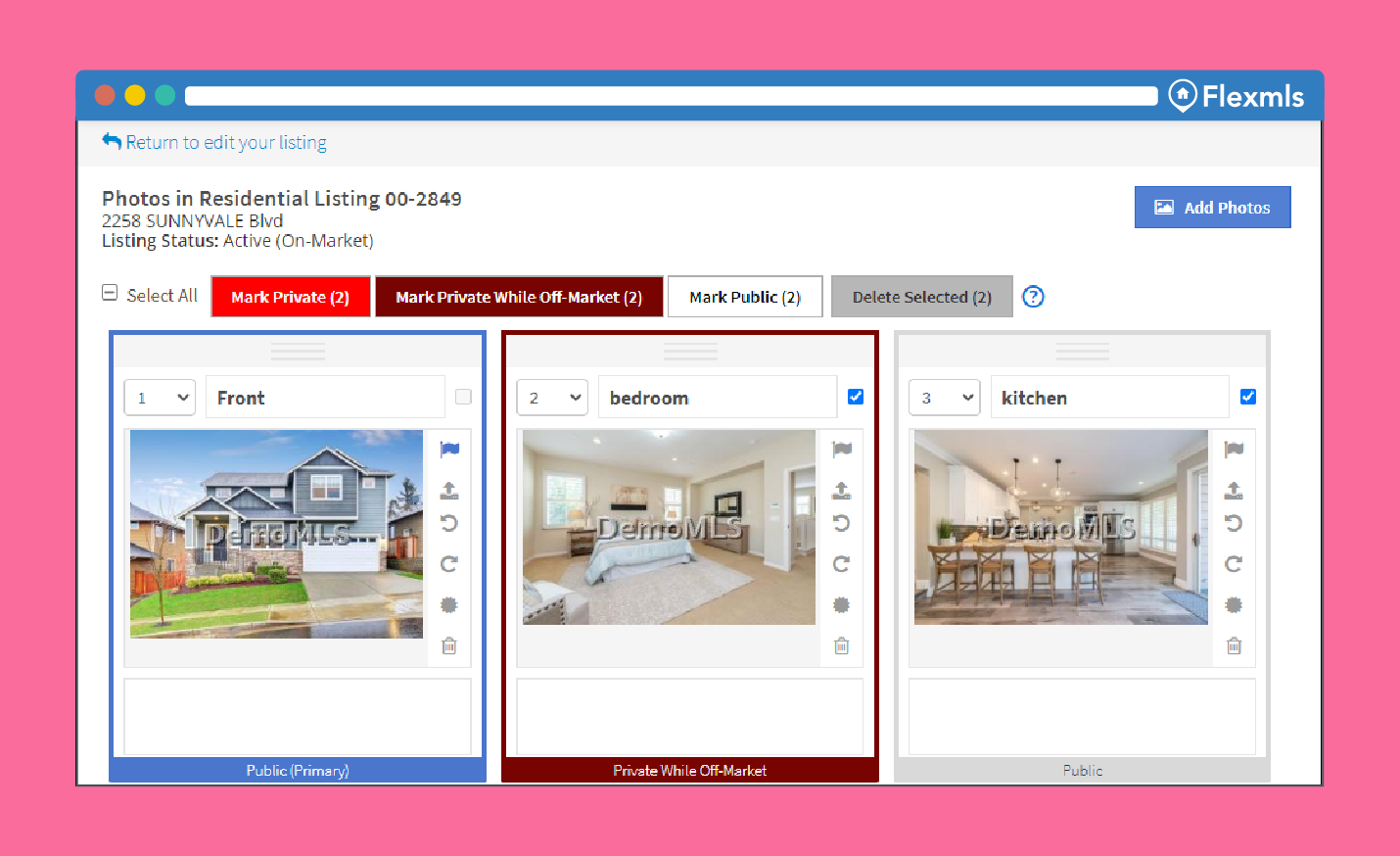The width and height of the screenshot is (1400, 856).
Task: Open the order dropdown for kitchen photo
Action: (x=945, y=398)
